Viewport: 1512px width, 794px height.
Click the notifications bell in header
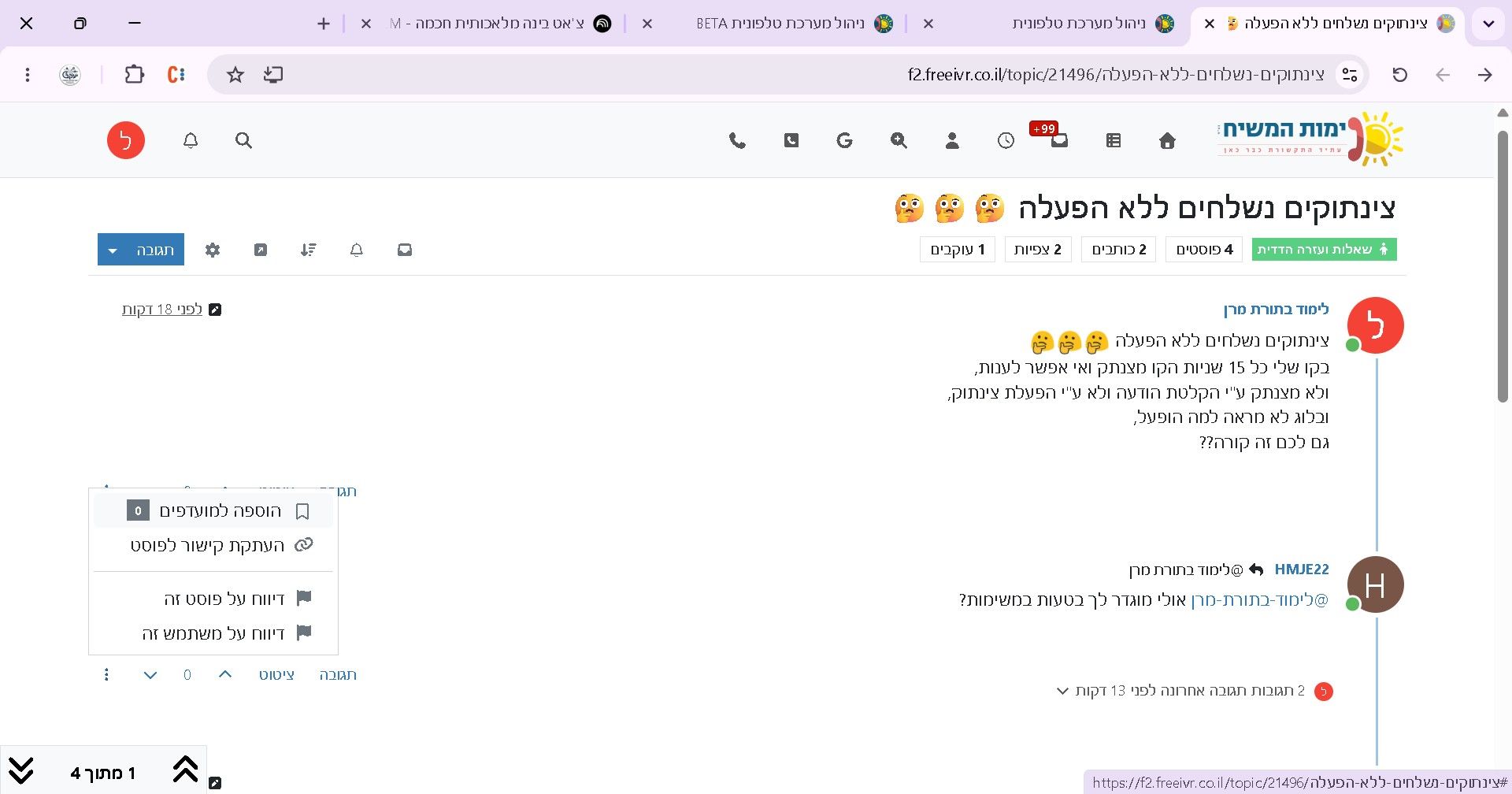(x=191, y=141)
